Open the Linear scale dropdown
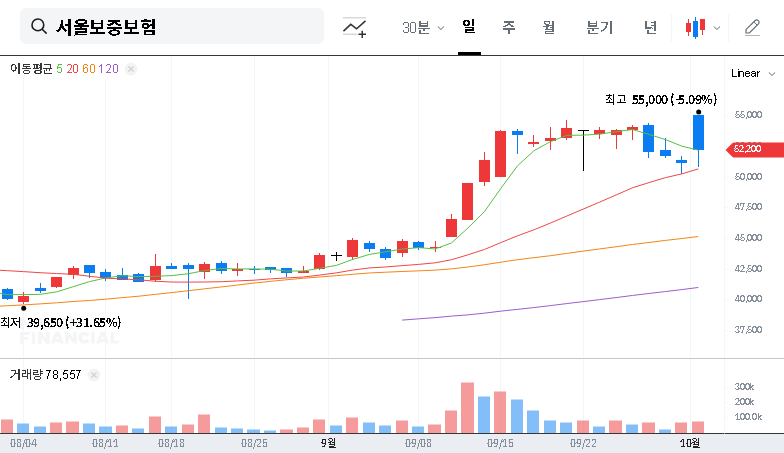The width and height of the screenshot is (784, 453). click(752, 73)
